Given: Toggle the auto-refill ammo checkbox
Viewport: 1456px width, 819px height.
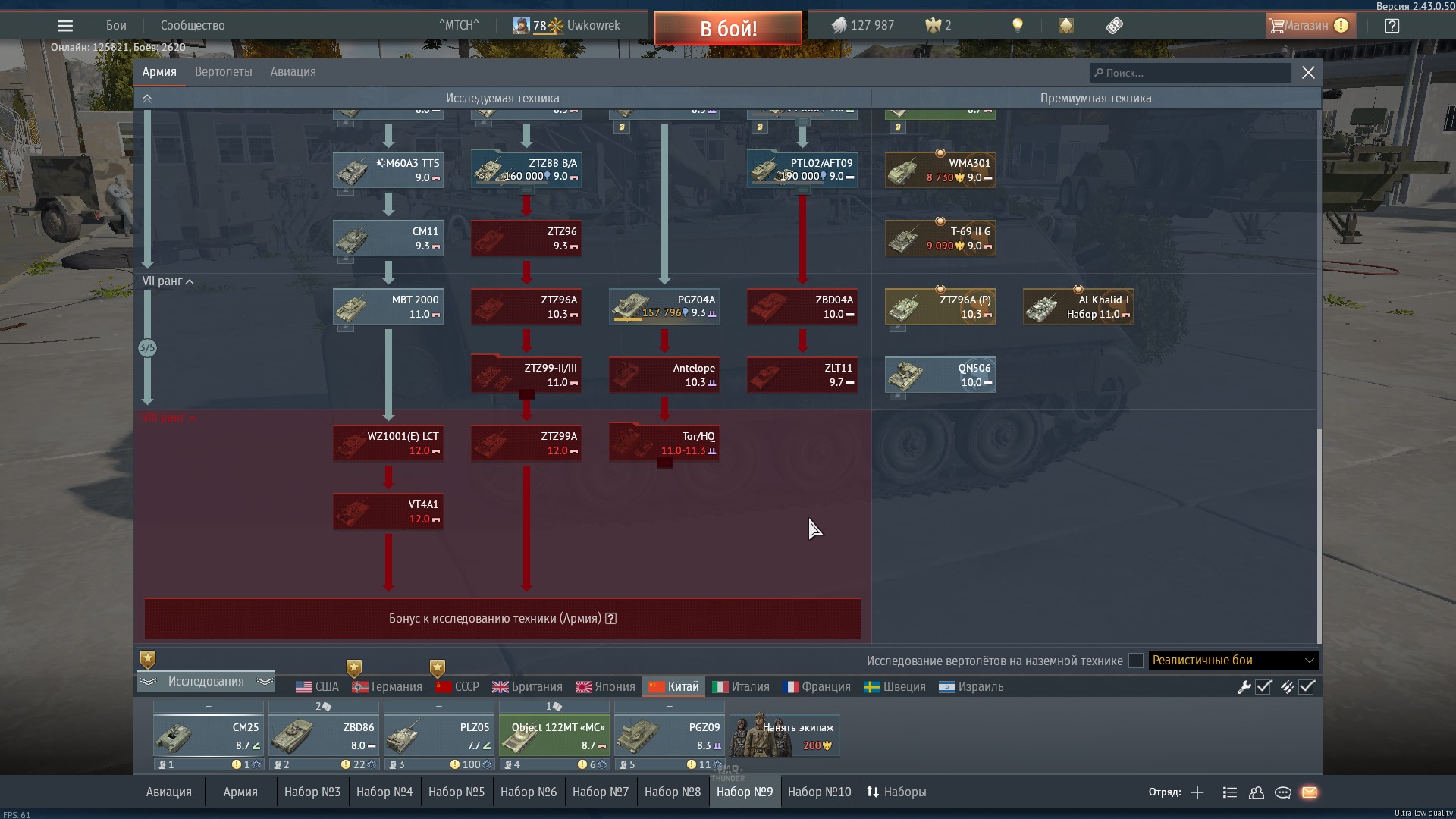Looking at the screenshot, I should point(1307,687).
